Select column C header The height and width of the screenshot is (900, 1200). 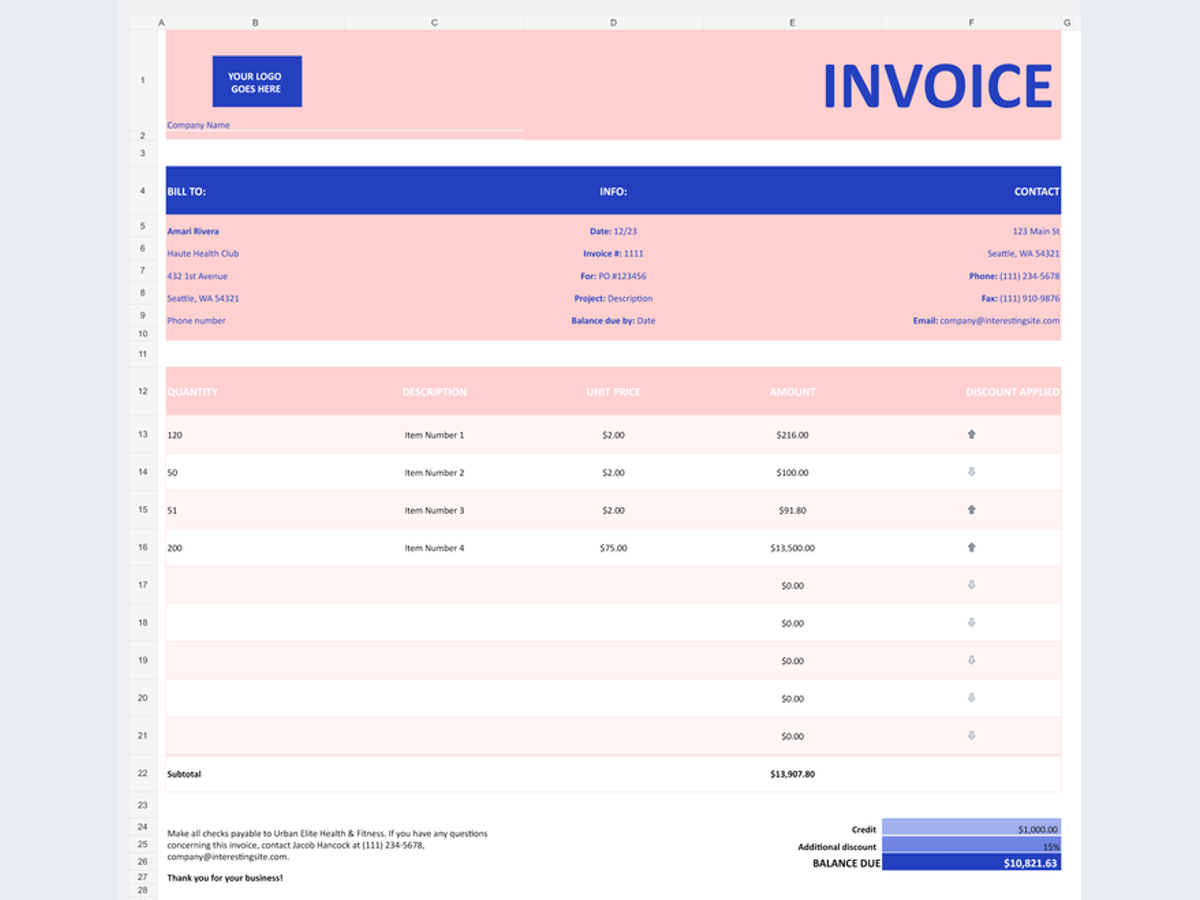434,22
